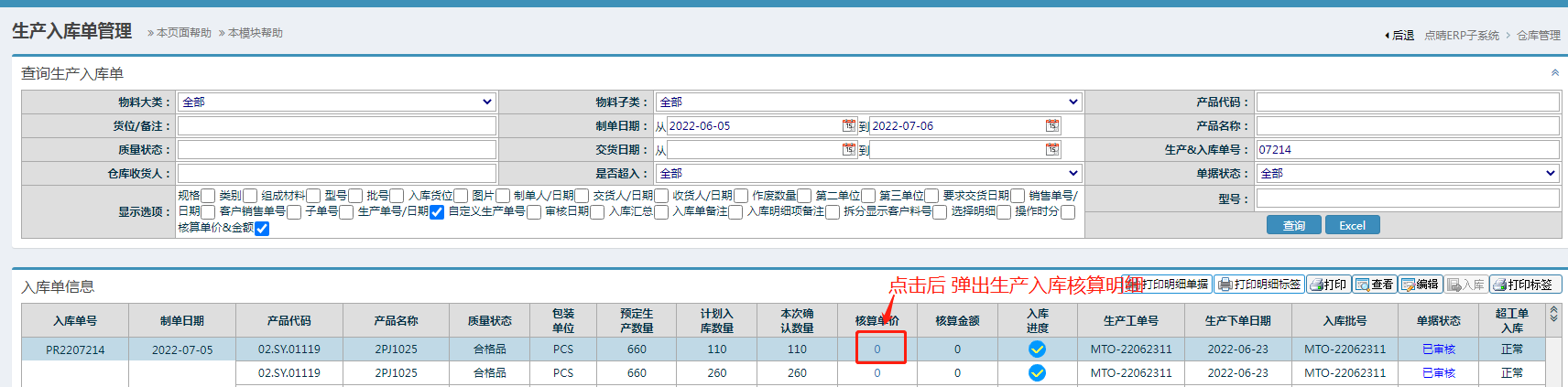Screen dimensions: 1568x387
Task: Click the 入库单号 column header
Action: (x=75, y=320)
